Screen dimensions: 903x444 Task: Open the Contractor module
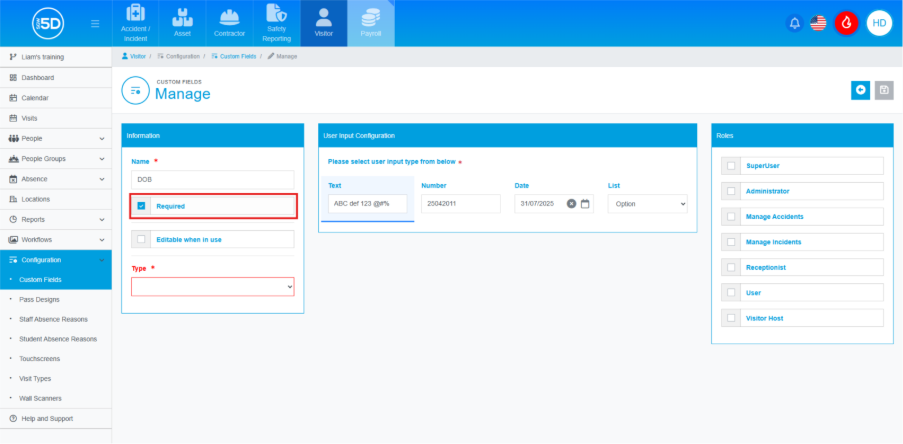tap(229, 23)
